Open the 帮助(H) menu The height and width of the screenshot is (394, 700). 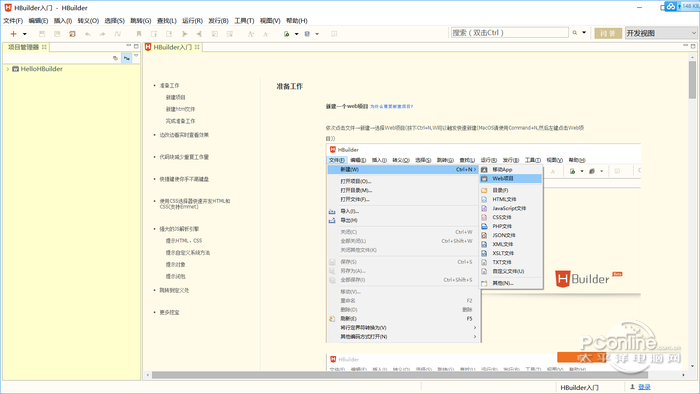tap(297, 21)
